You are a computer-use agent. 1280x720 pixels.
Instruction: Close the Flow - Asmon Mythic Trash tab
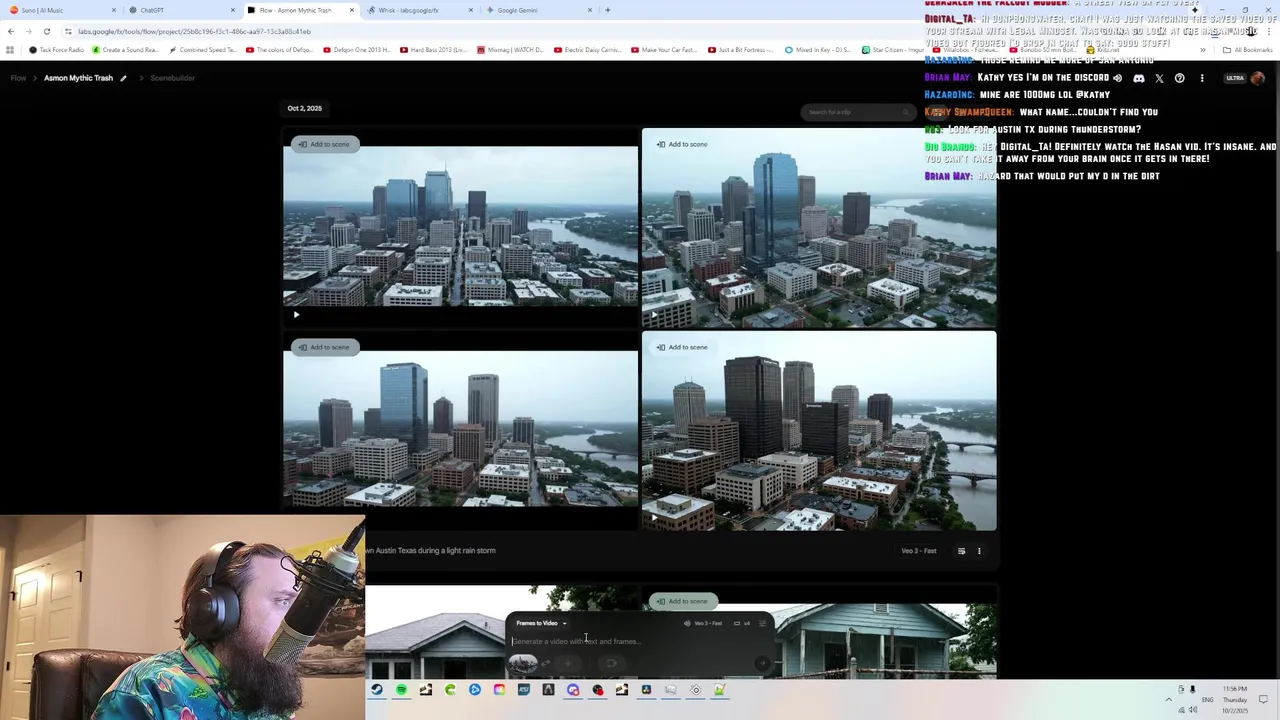click(x=352, y=10)
